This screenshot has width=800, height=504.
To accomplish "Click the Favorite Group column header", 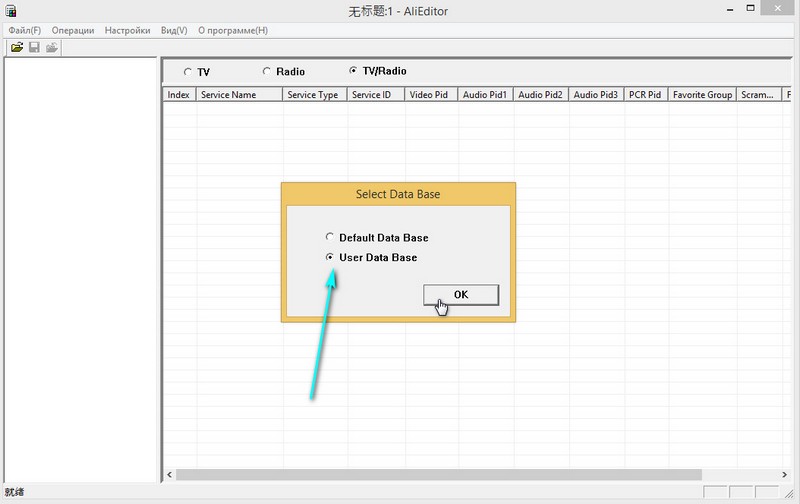I will pyautogui.click(x=703, y=94).
